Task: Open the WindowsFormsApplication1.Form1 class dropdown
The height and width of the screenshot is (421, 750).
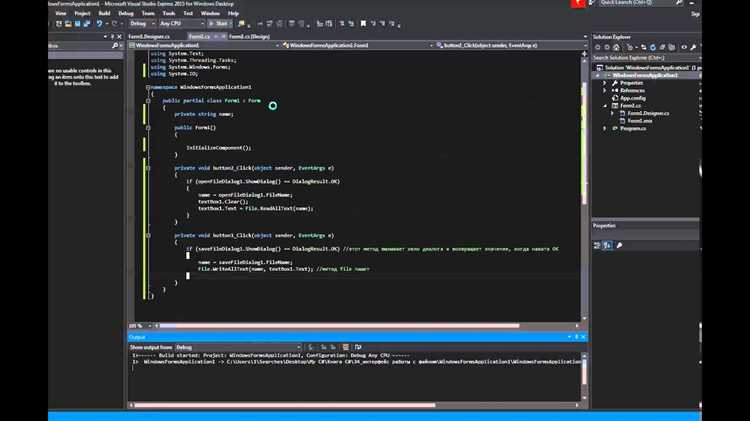Action: coord(358,45)
